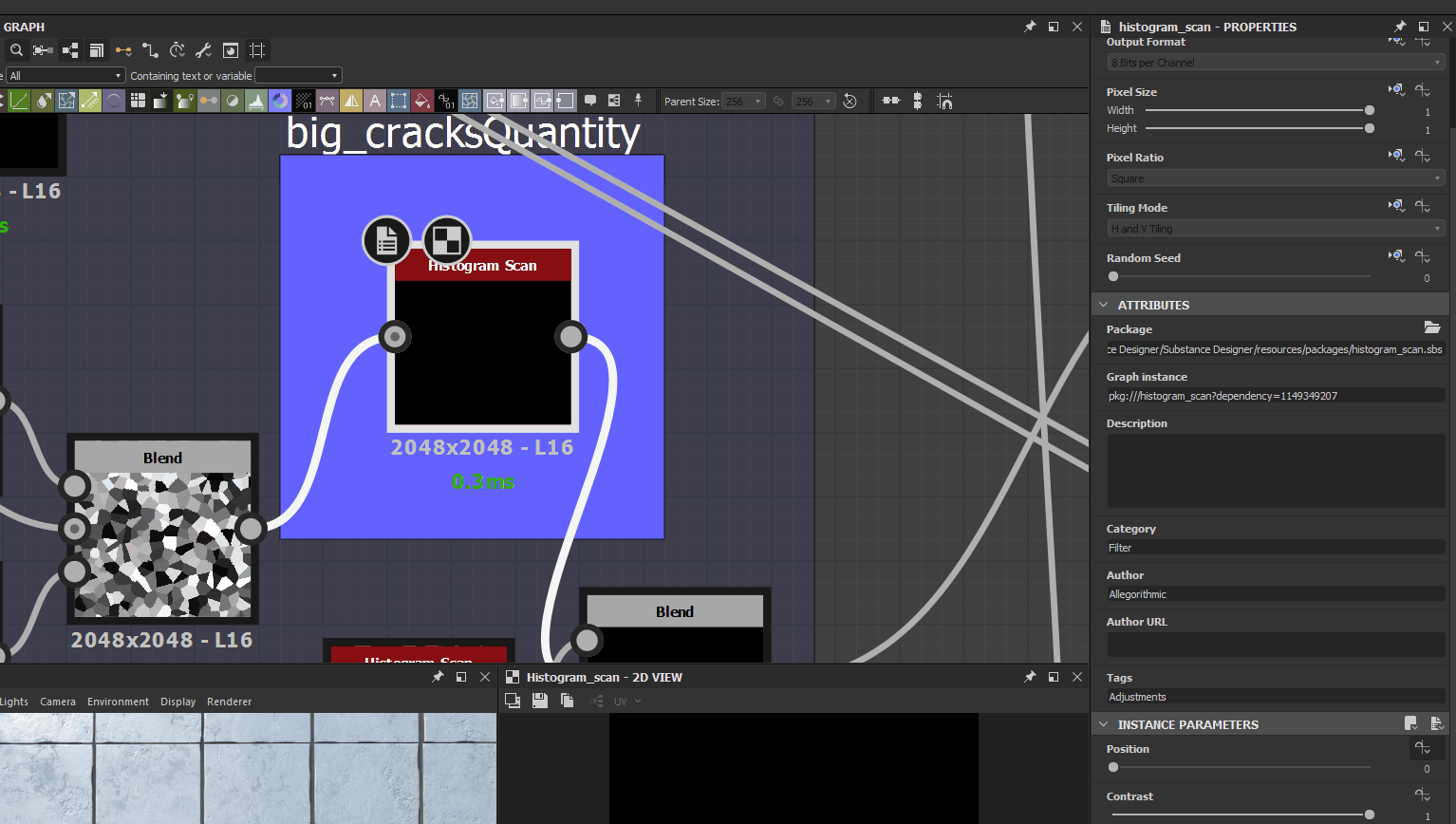The height and width of the screenshot is (824, 1456).
Task: Add a Text node via the letter A icon
Action: pos(374,101)
